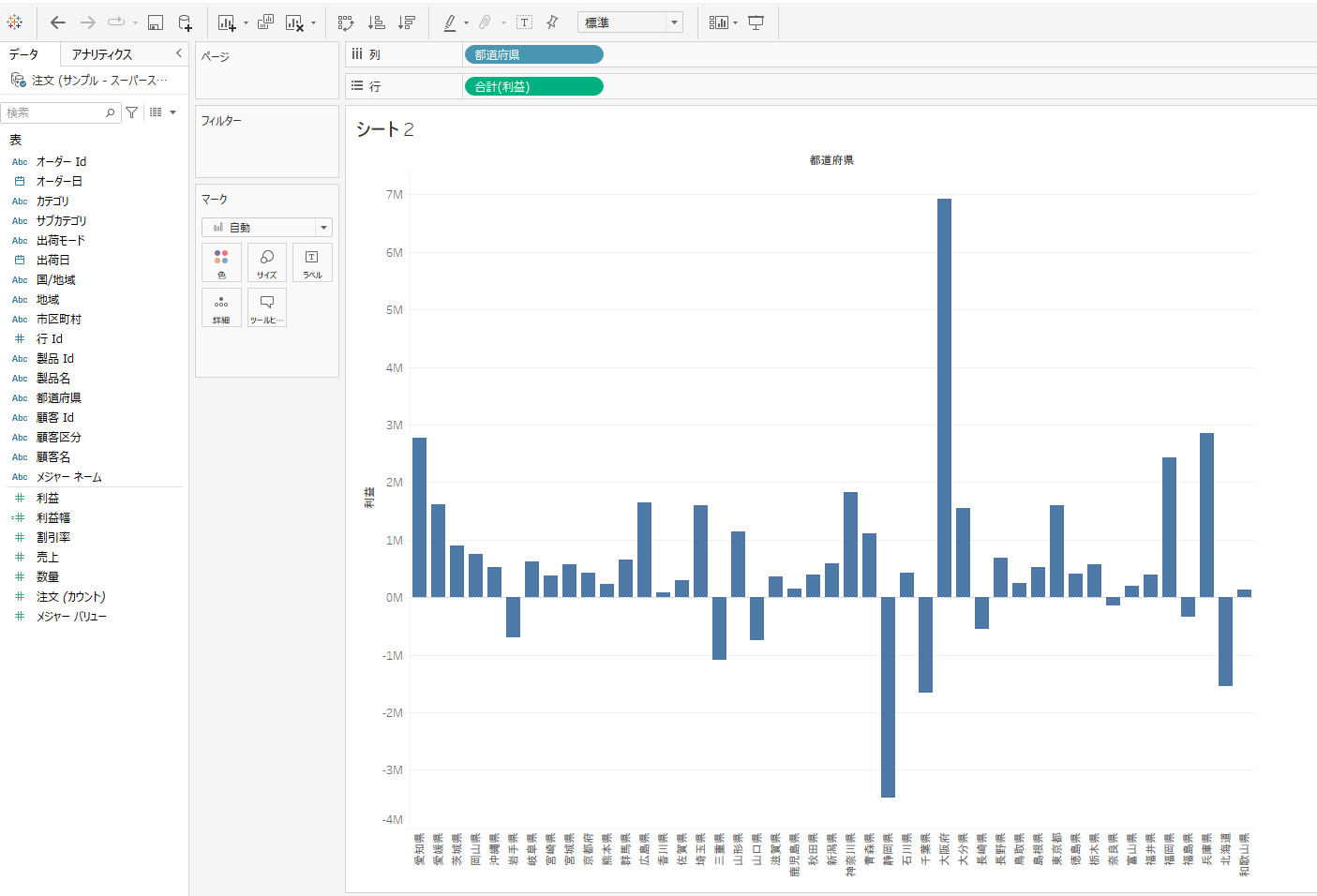Click the 大阪府 tallest bar
The image size is (1317, 896).
(x=944, y=397)
